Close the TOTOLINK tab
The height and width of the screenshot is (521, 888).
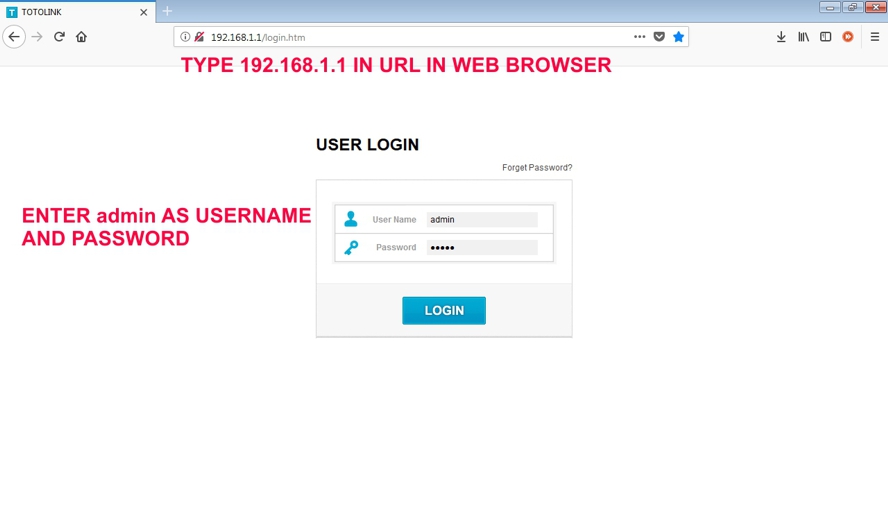[x=144, y=12]
